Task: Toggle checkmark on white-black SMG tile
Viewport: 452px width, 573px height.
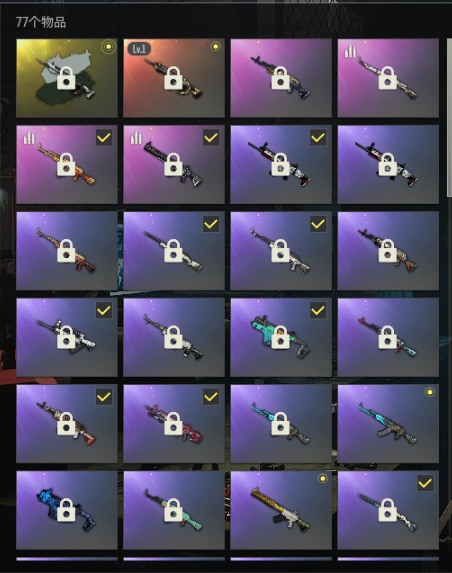Action: [104, 310]
